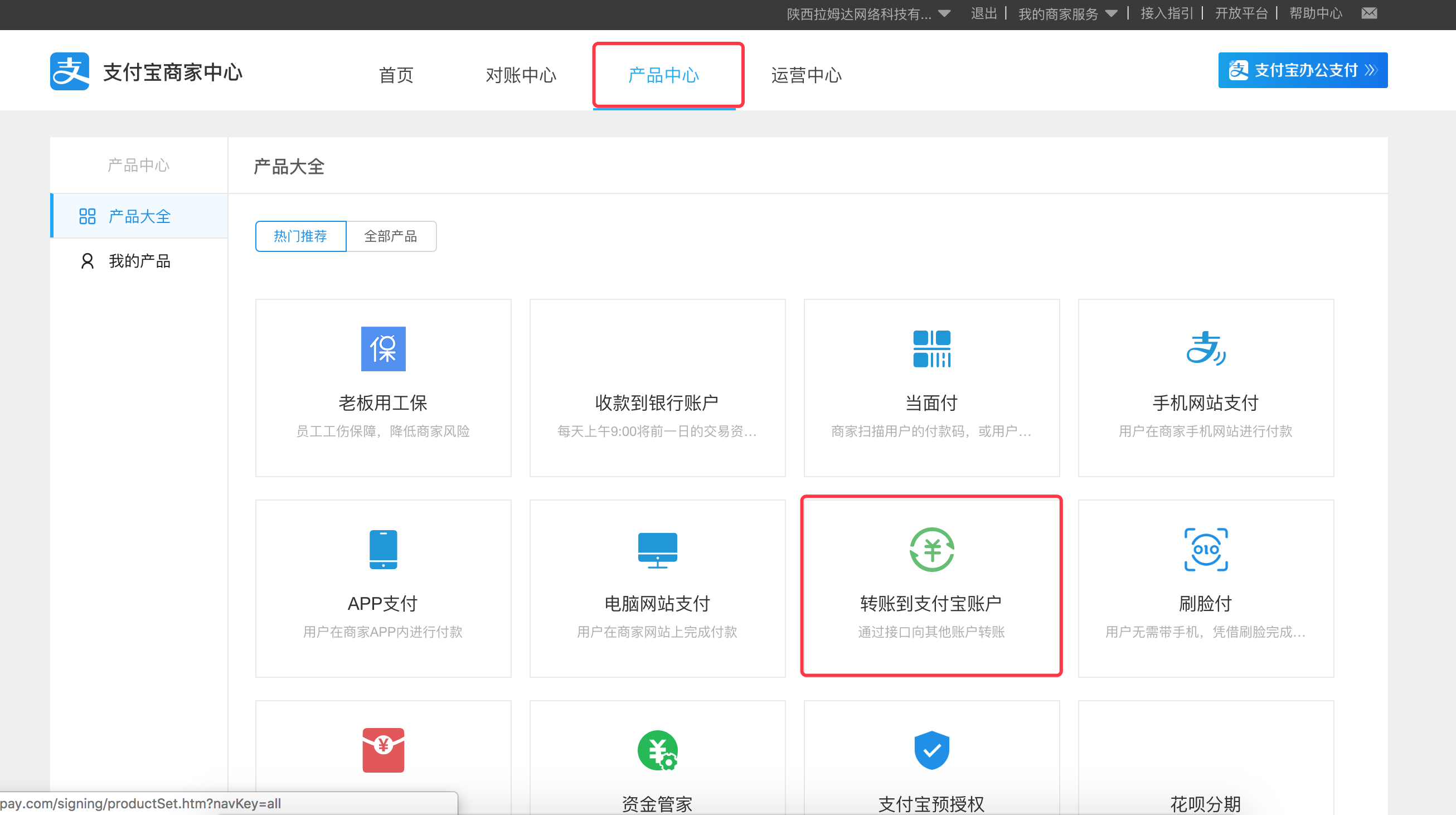Click the person icon beside 我的产品
The height and width of the screenshot is (815, 1456).
coord(87,261)
